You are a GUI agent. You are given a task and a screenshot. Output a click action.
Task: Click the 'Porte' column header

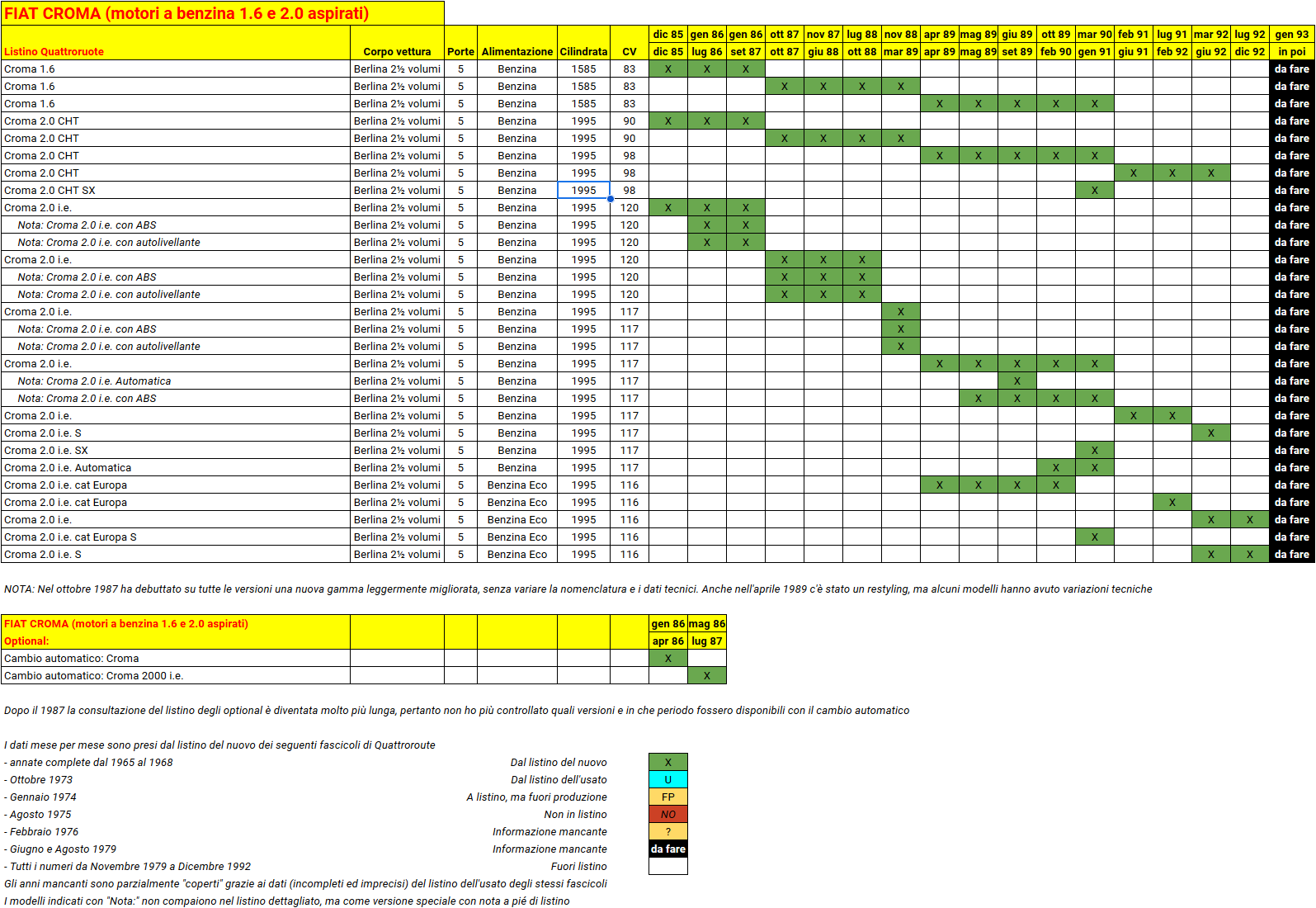(460, 51)
